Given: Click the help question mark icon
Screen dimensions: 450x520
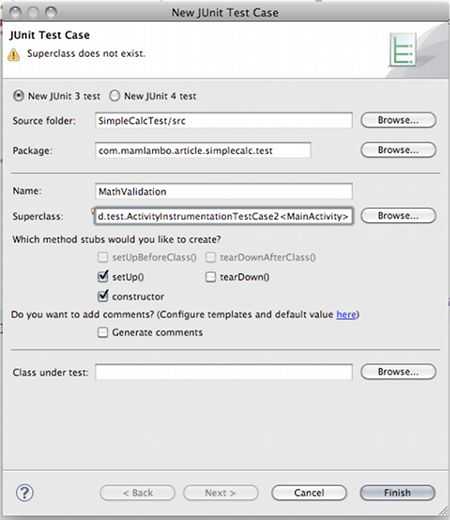Looking at the screenshot, I should 25,493.
